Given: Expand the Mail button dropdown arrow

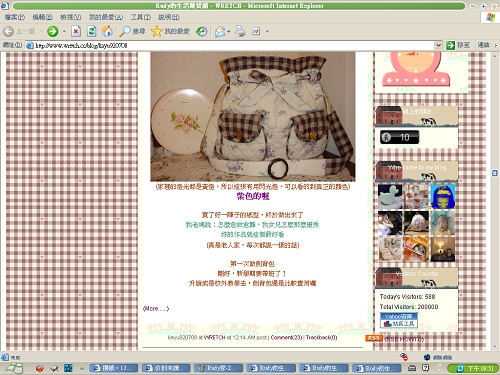Looking at the screenshot, I should 229,32.
